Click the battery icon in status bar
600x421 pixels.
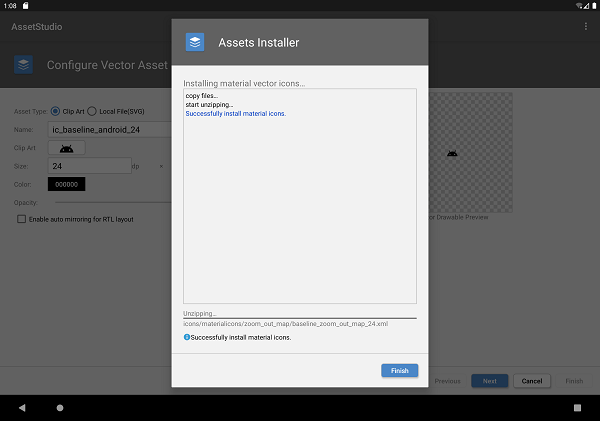click(594, 5)
